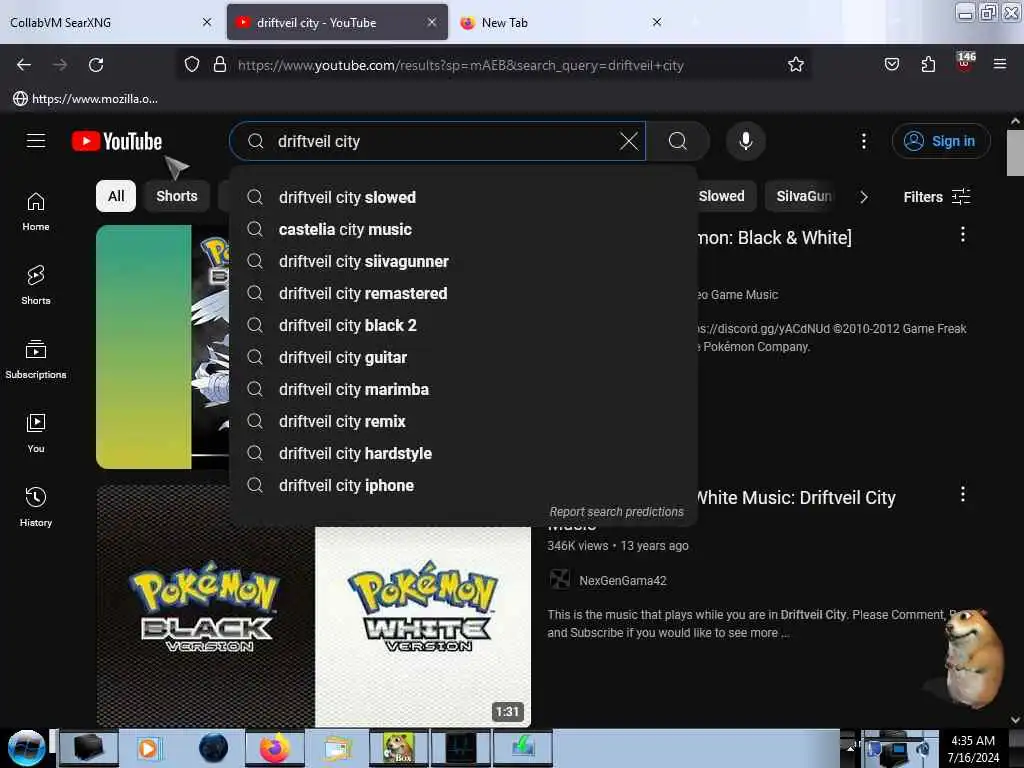1024x768 pixels.
Task: Choose suggestion driftveil city slowed
Action: click(x=463, y=197)
